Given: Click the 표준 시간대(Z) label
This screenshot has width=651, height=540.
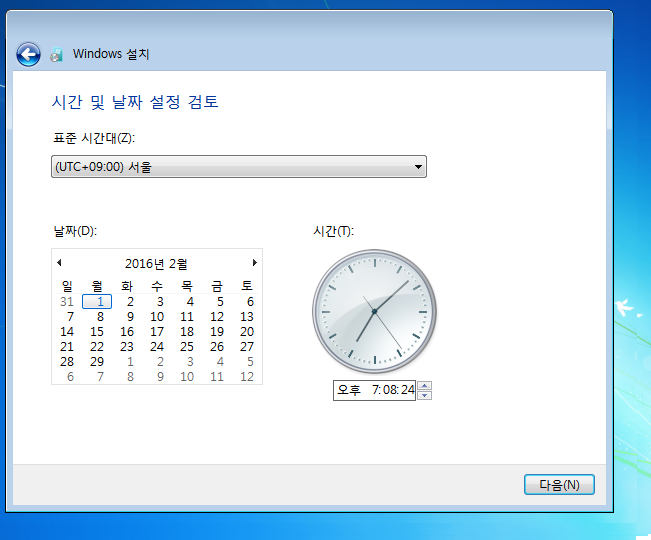Looking at the screenshot, I should (x=94, y=138).
